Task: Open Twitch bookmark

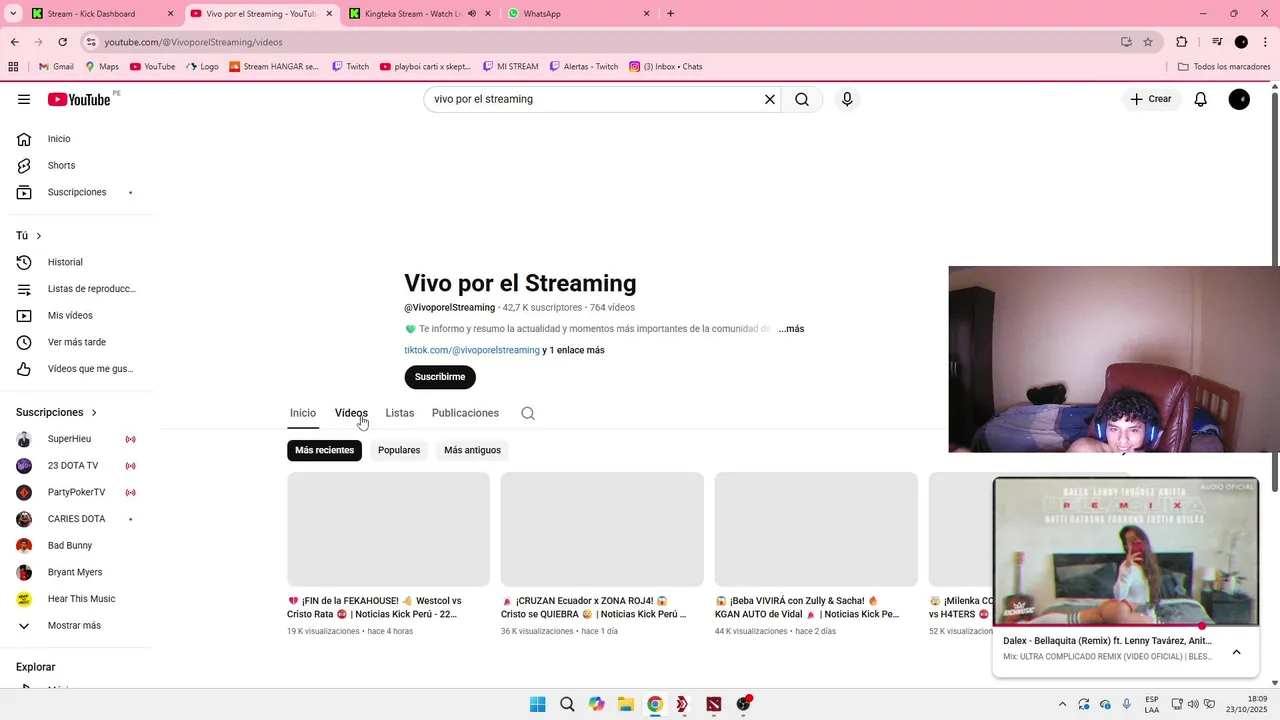Action: click(x=350, y=67)
